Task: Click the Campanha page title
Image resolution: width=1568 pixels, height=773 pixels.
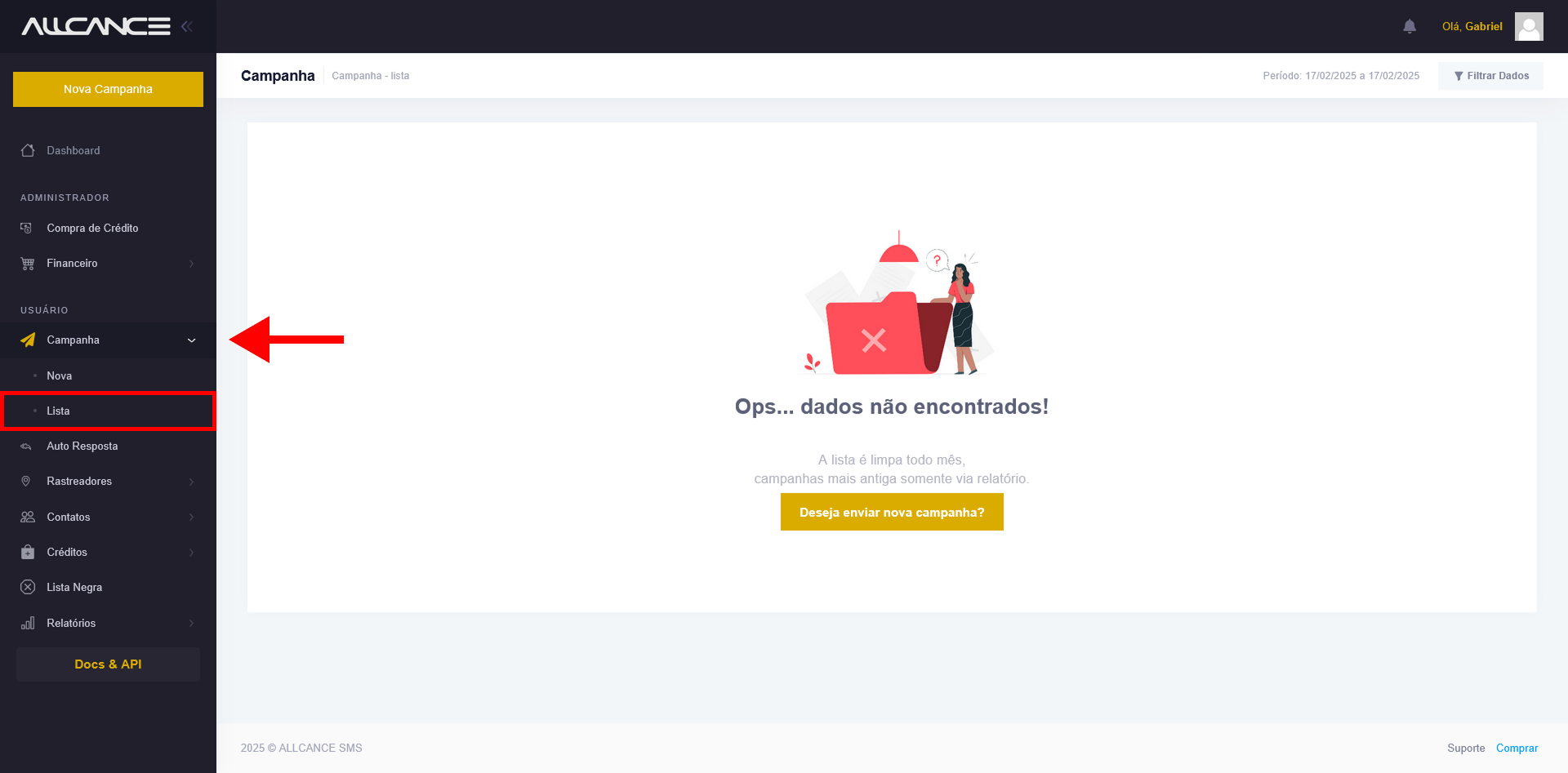Action: pyautogui.click(x=278, y=76)
